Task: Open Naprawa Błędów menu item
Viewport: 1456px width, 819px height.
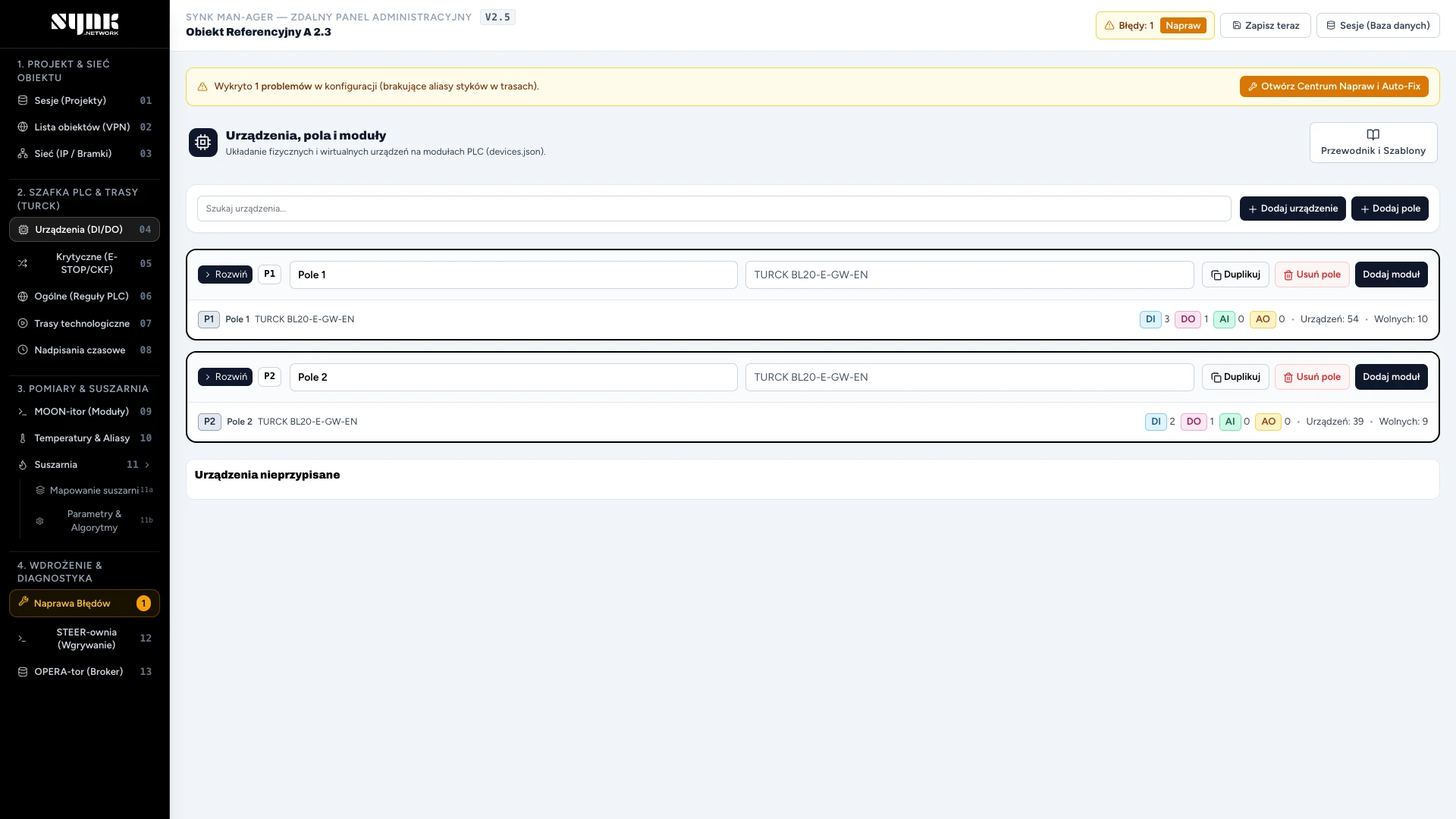Action: click(84, 604)
